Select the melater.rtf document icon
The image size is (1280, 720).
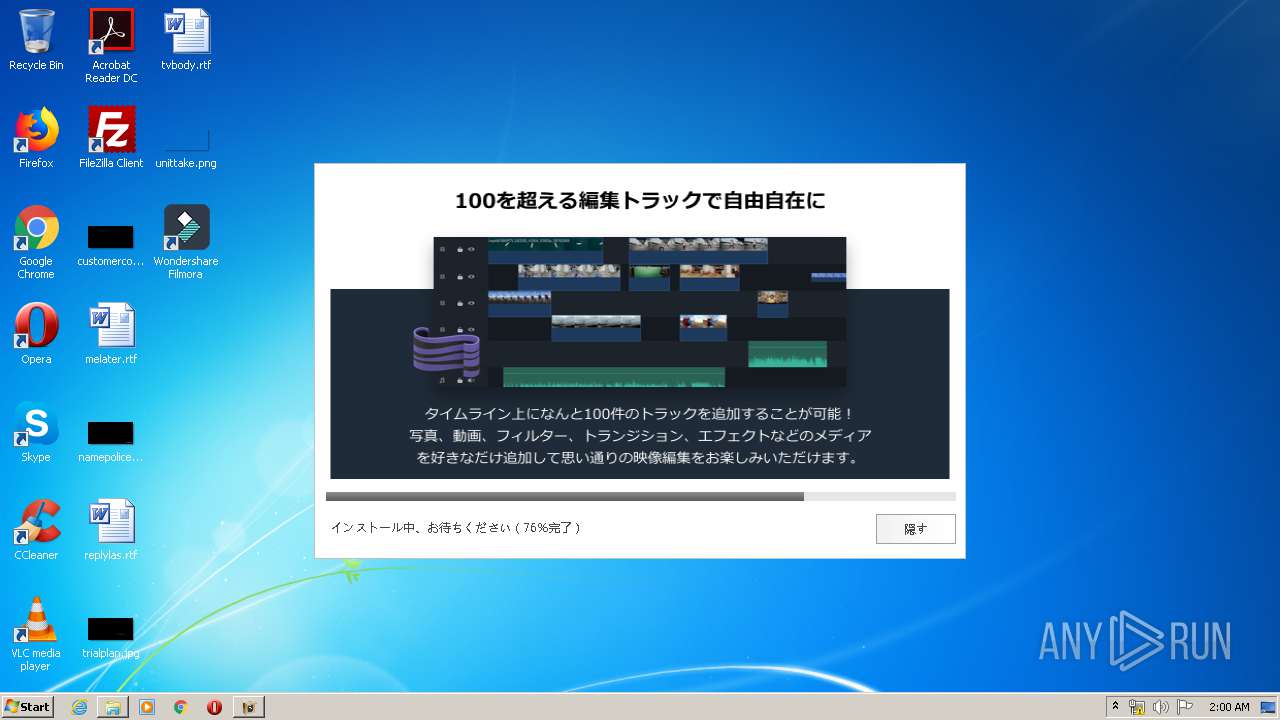[111, 334]
